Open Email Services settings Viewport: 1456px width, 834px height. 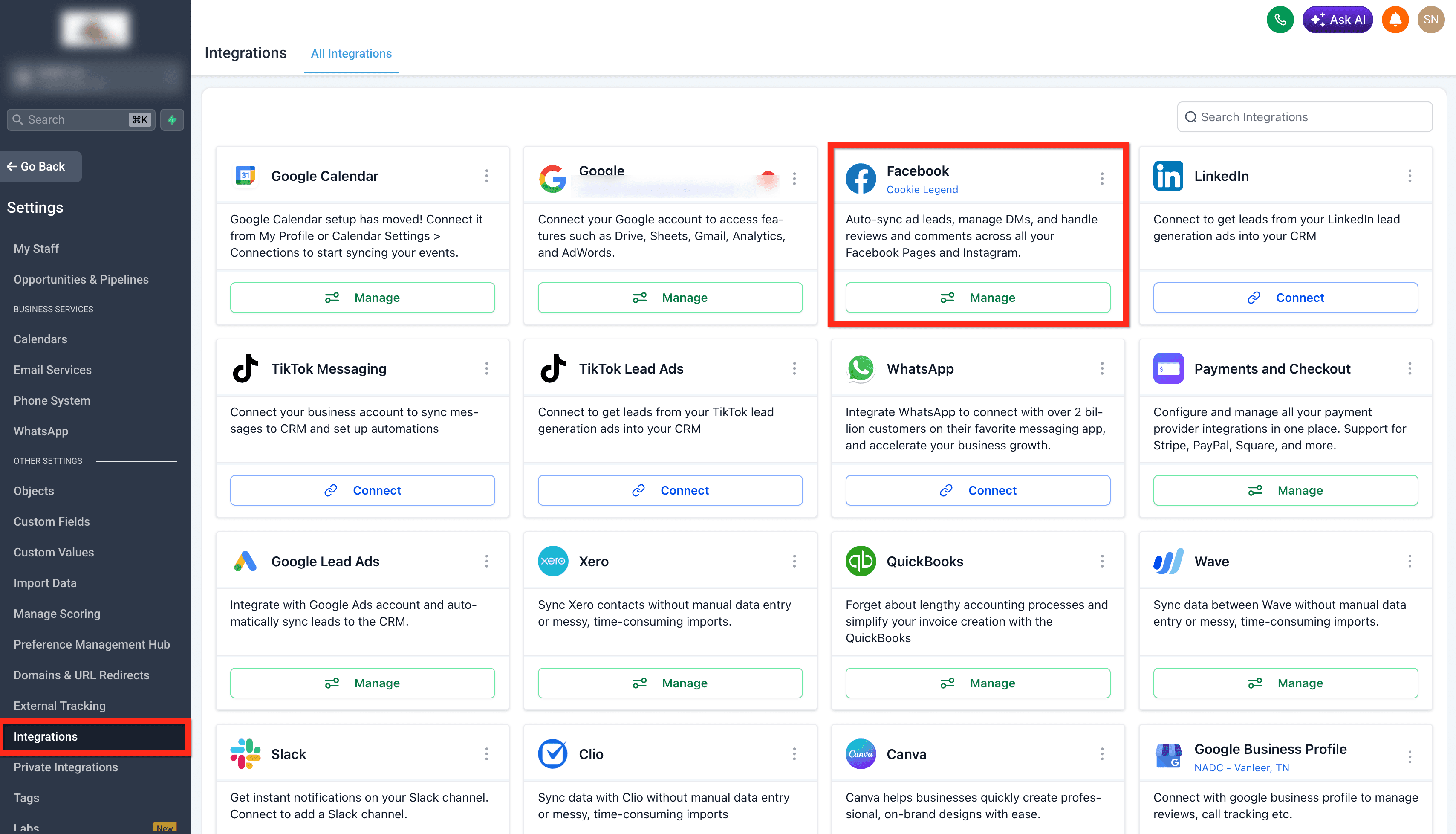pos(52,369)
